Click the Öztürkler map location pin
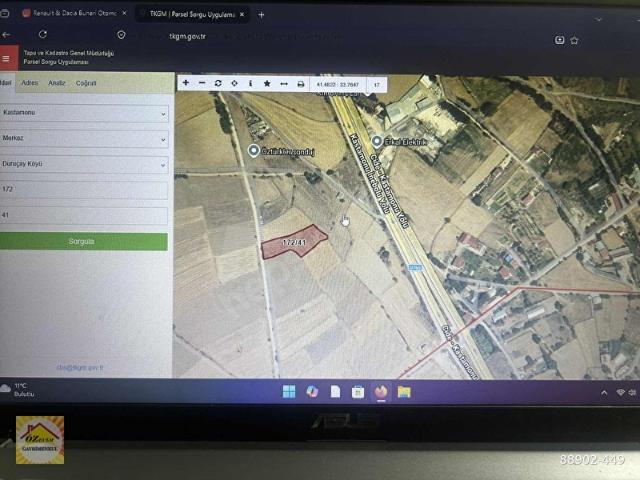 [253, 151]
